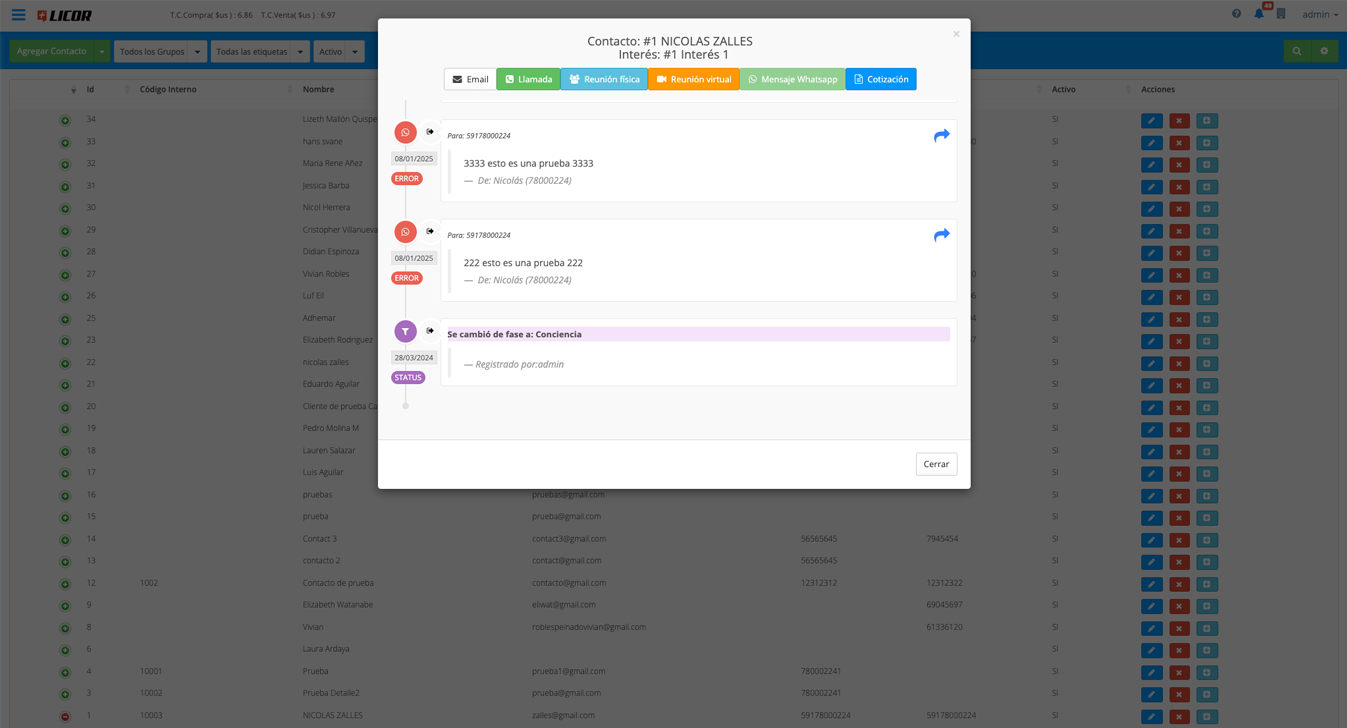Screen dimensions: 1347x728
Task: Open the Cotización option
Action: (x=880, y=79)
